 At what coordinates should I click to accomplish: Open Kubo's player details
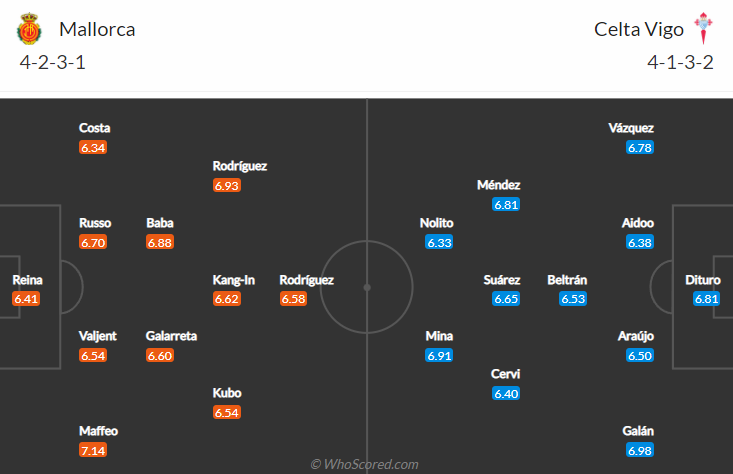(227, 393)
